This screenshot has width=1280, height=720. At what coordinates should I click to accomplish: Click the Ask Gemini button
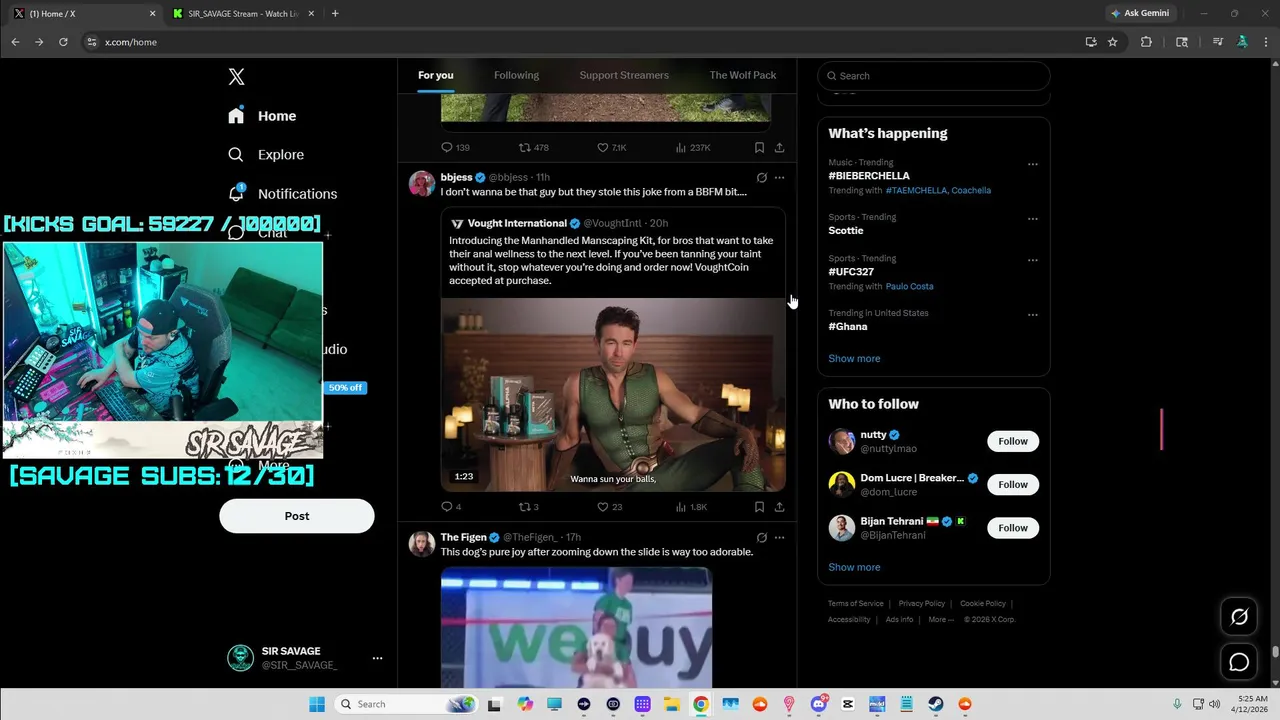coord(1140,14)
